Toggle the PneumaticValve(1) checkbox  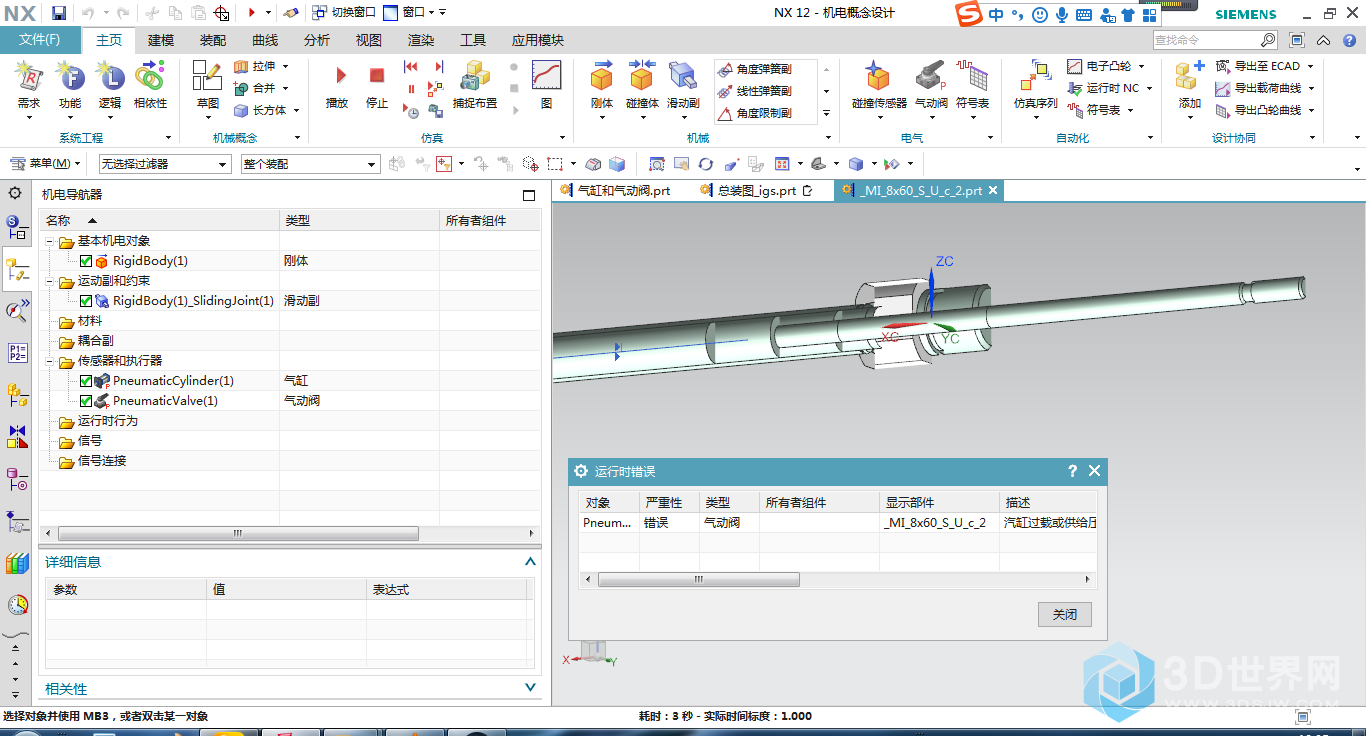click(86, 401)
